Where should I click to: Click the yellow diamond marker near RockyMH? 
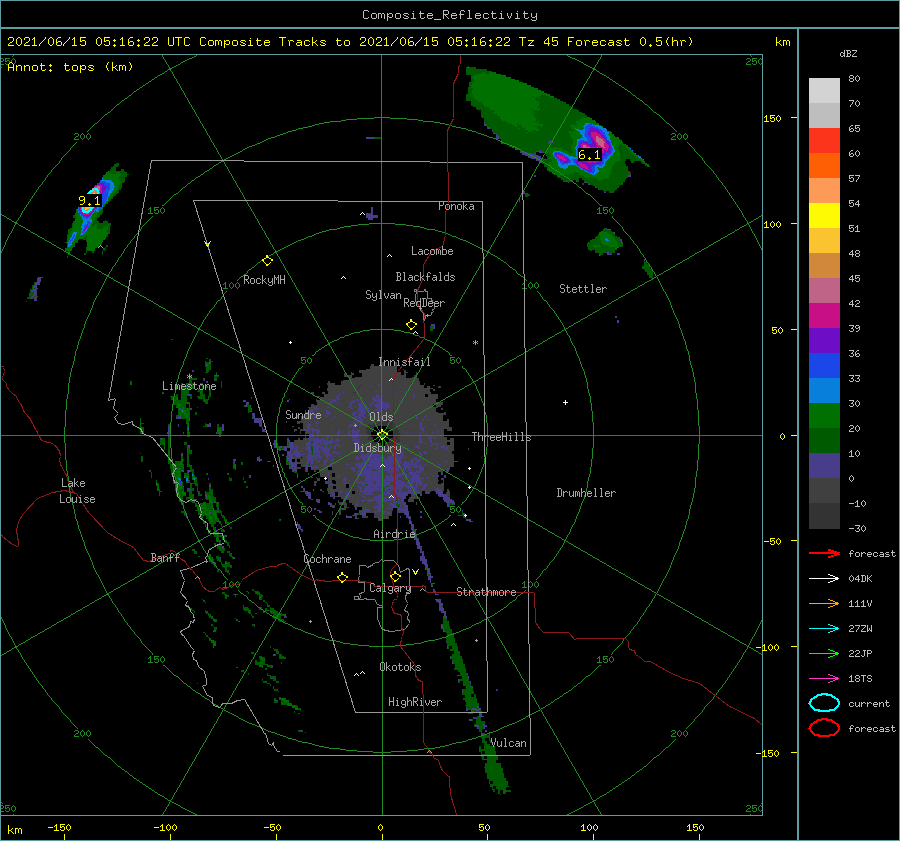pyautogui.click(x=267, y=261)
